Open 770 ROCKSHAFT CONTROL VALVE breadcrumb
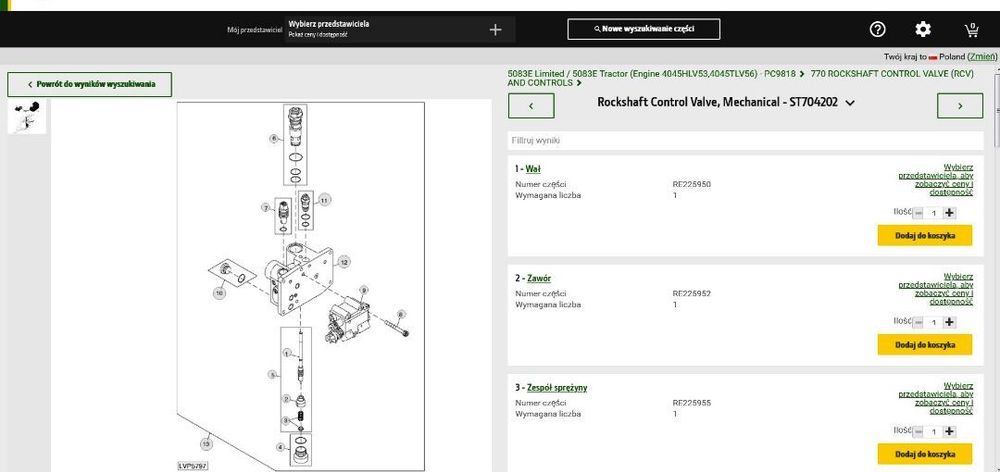Viewport: 1000px width, 472px height. click(x=740, y=78)
